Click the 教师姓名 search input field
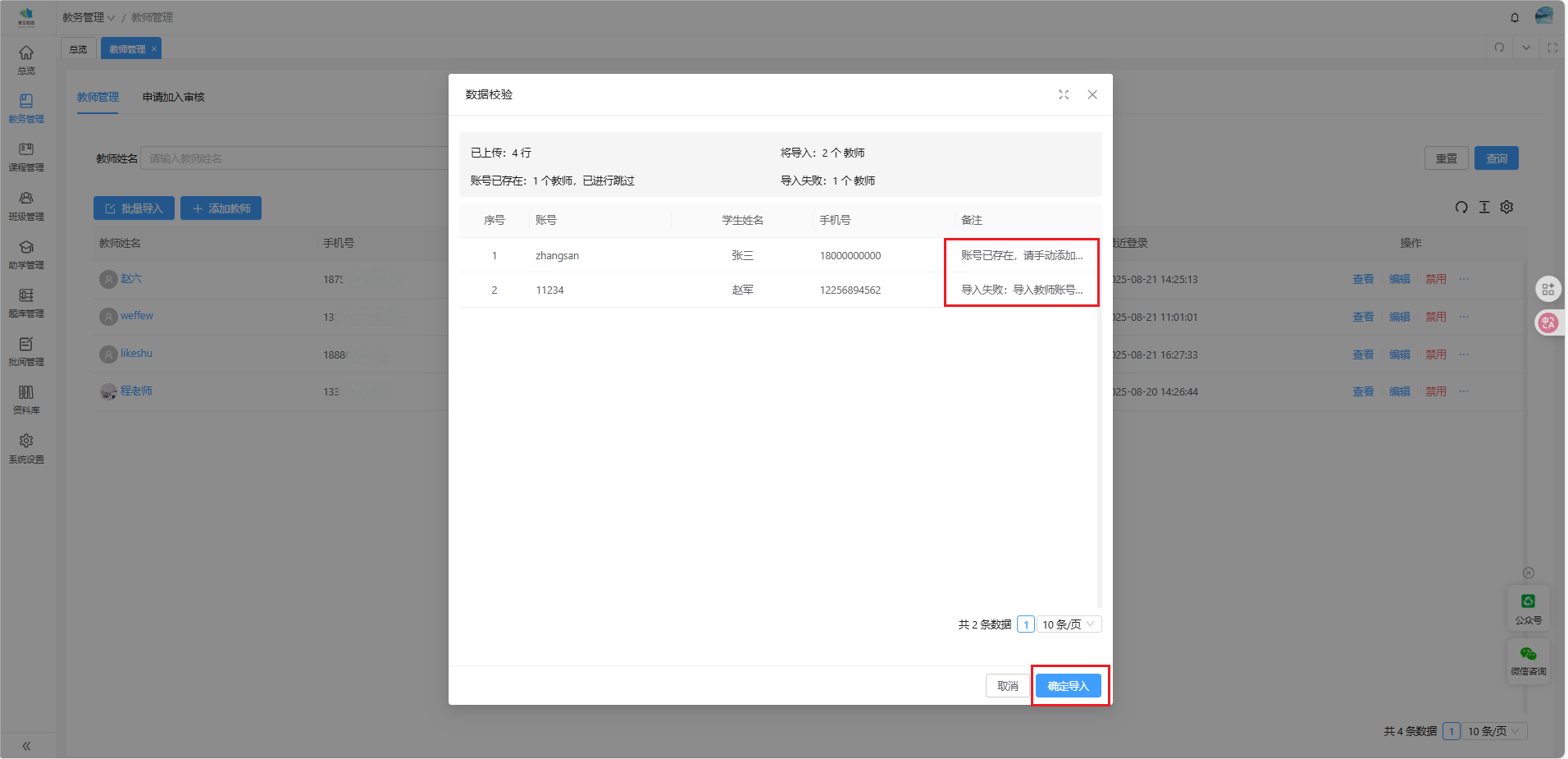 [x=295, y=158]
